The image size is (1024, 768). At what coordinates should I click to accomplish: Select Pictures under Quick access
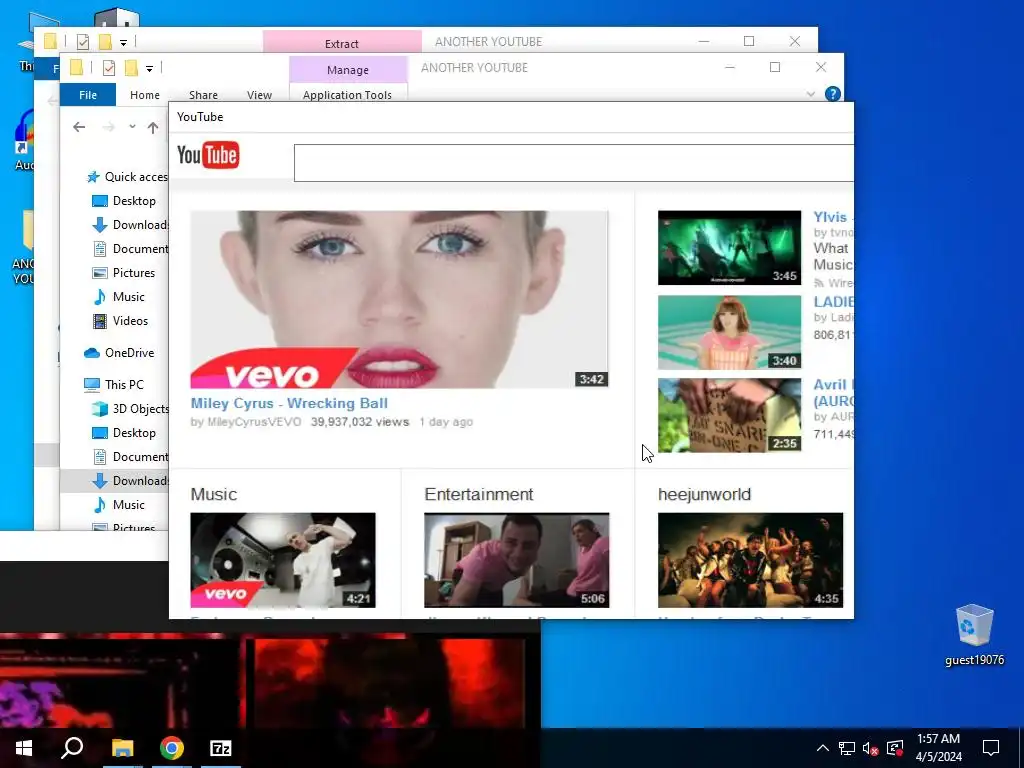tap(123, 273)
